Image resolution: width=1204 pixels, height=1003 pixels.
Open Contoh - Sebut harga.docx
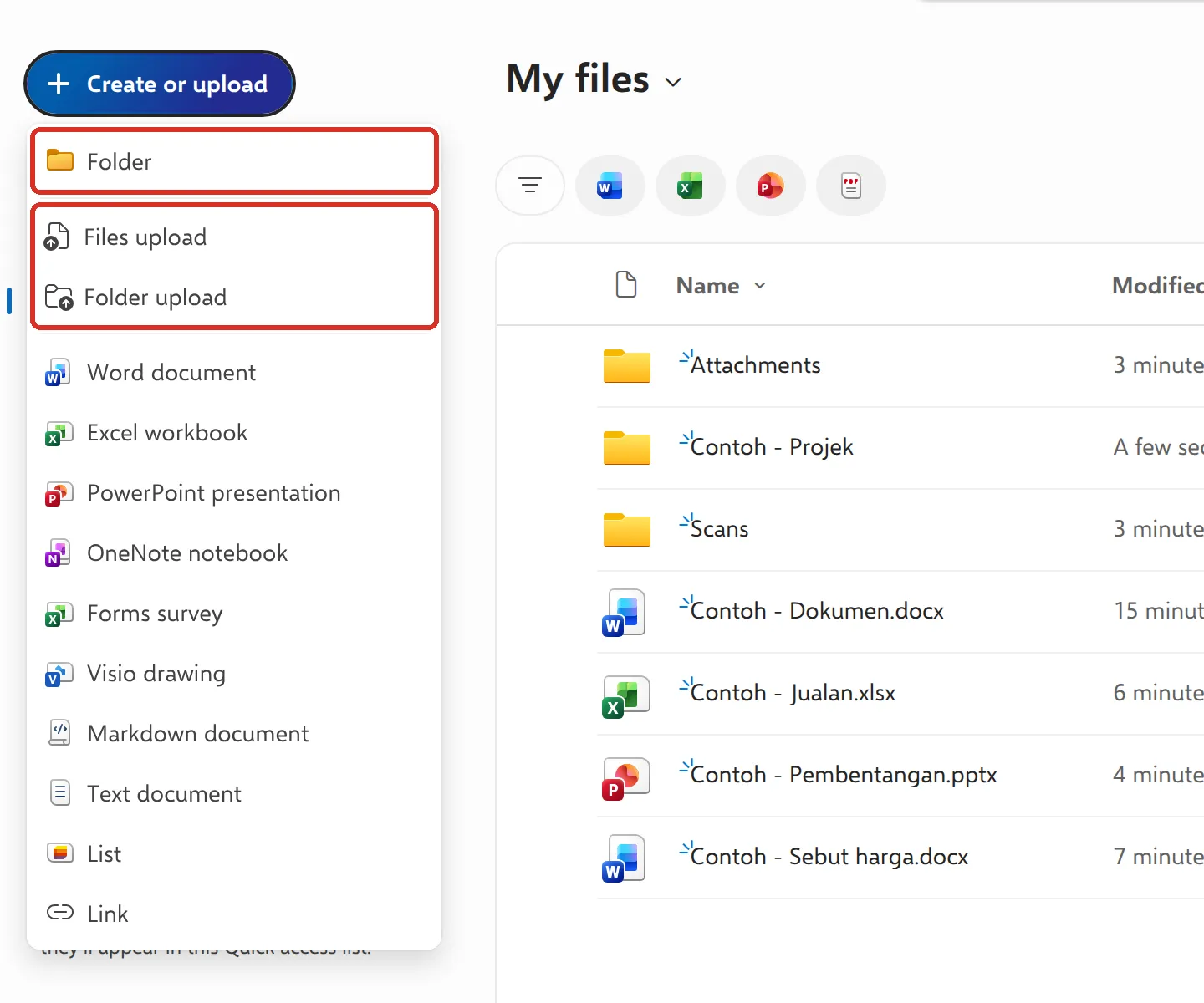click(x=829, y=857)
